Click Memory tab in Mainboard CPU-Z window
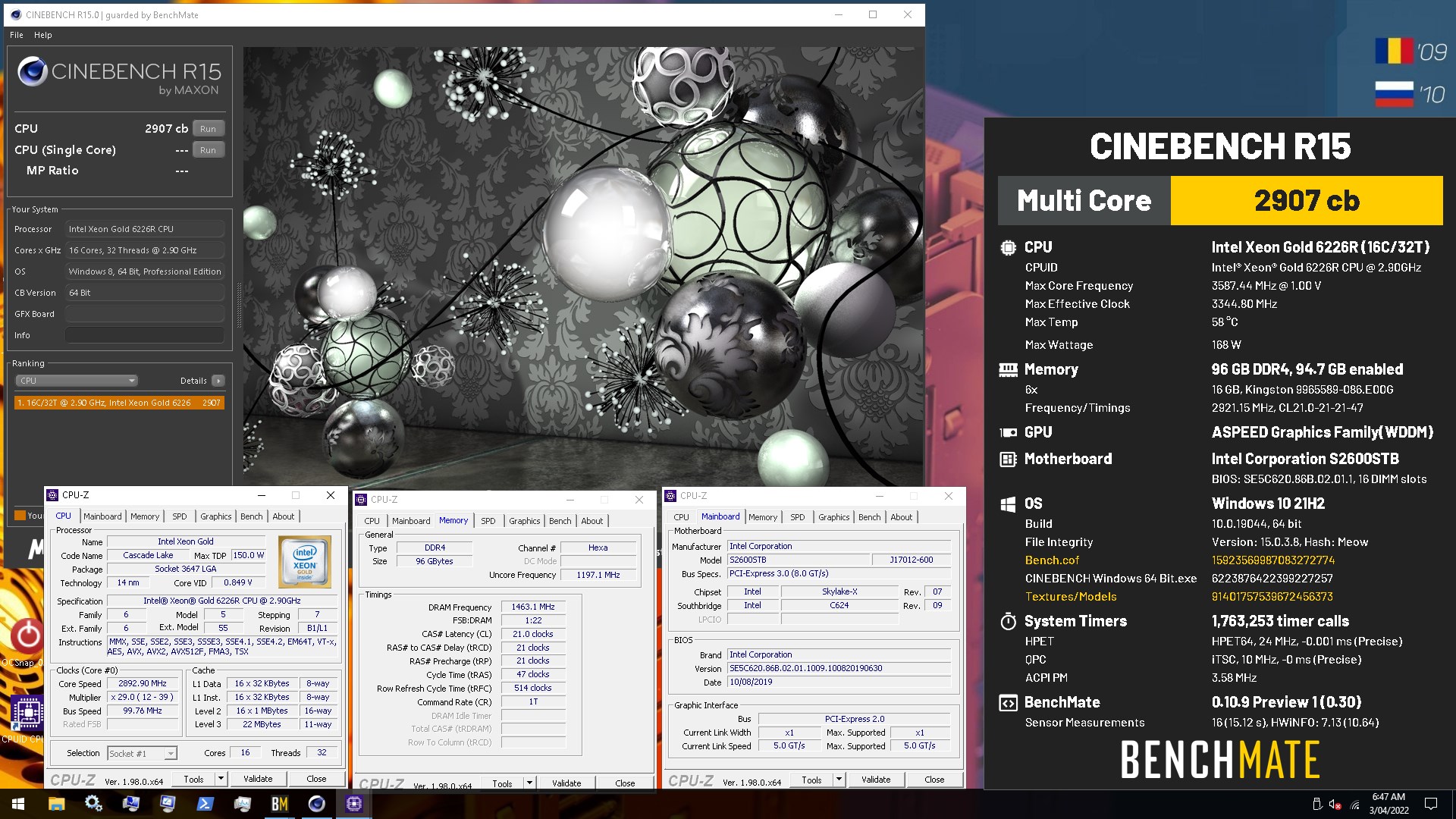This screenshot has height=819, width=1456. [x=763, y=517]
